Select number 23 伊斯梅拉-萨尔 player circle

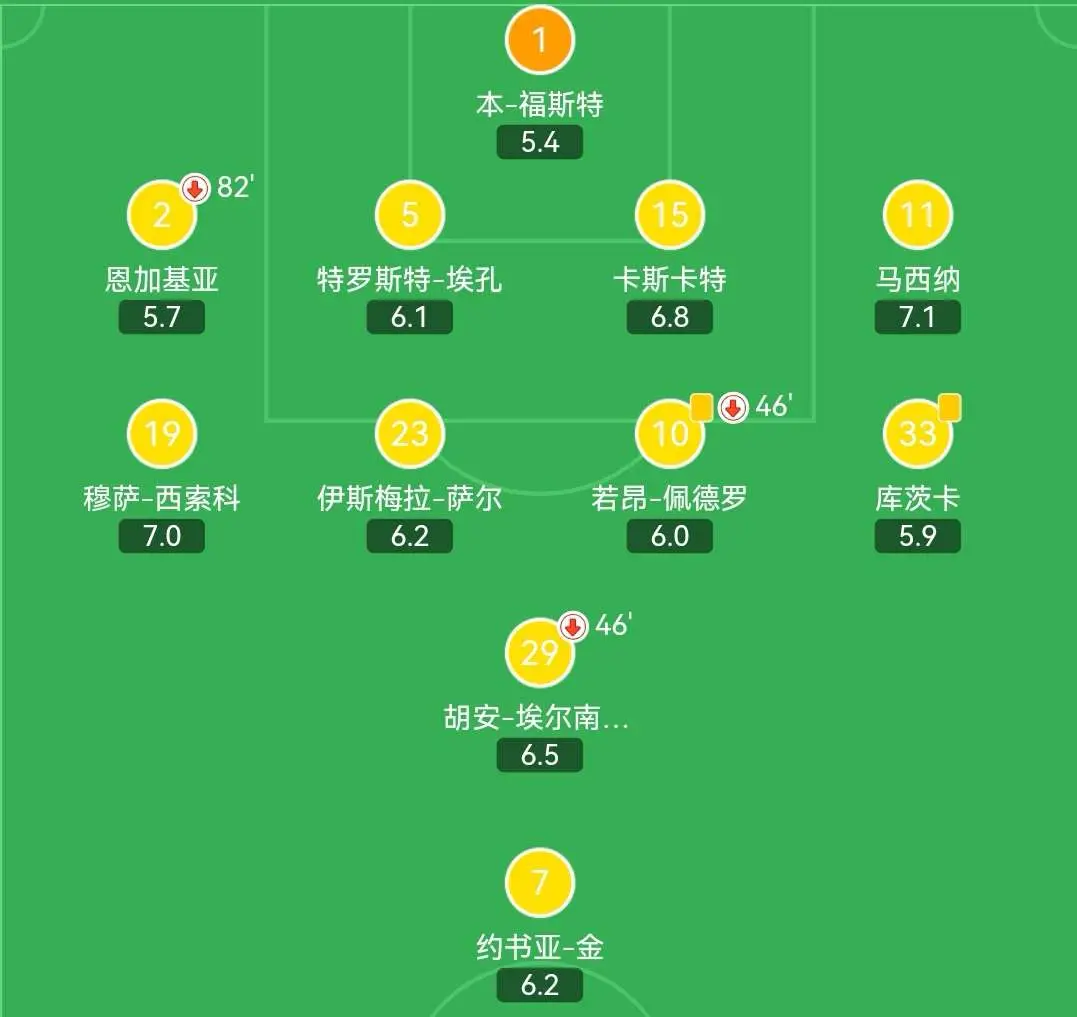click(409, 434)
